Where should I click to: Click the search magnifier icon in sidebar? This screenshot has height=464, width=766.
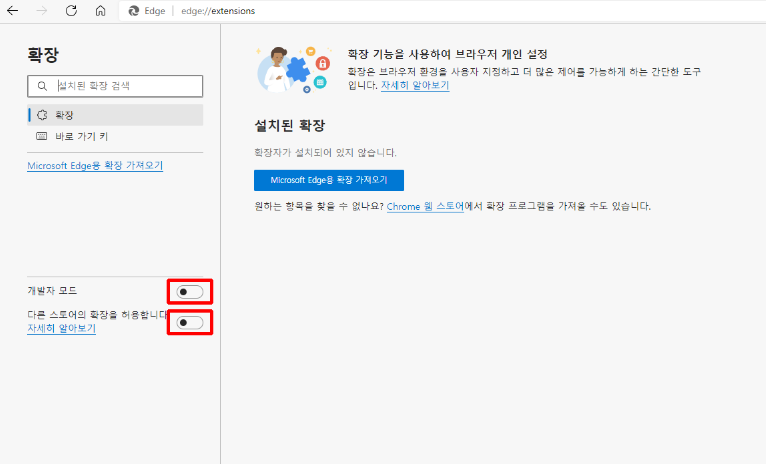point(43,86)
